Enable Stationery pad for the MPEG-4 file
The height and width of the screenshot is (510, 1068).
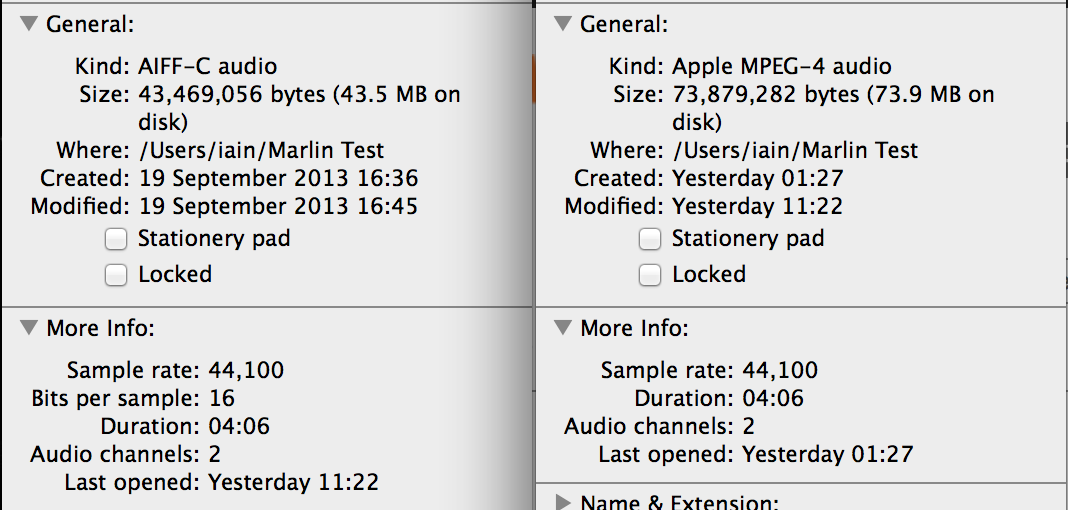[651, 239]
